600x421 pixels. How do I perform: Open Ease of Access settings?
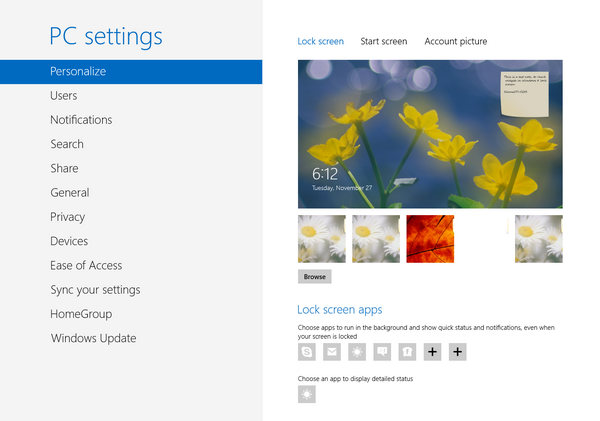86,266
